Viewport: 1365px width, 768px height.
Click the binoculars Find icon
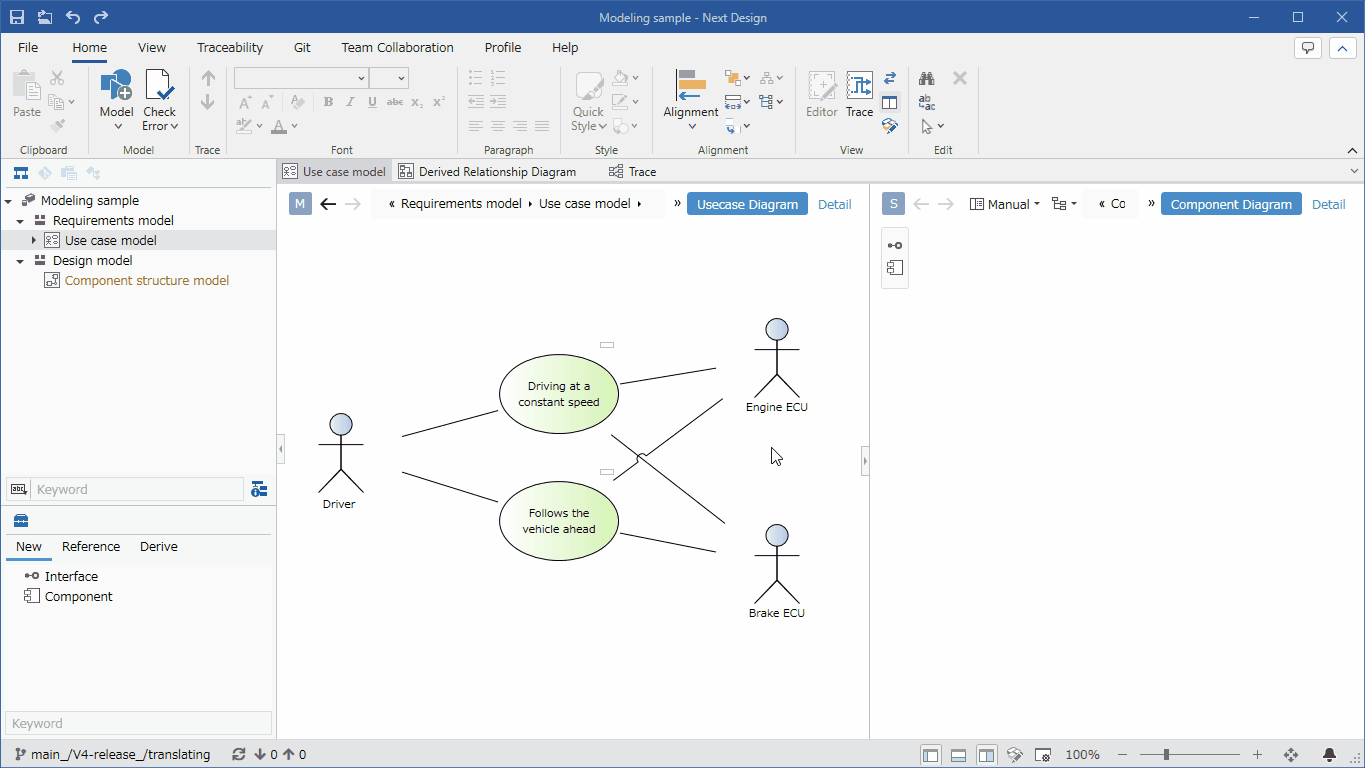[x=927, y=78]
